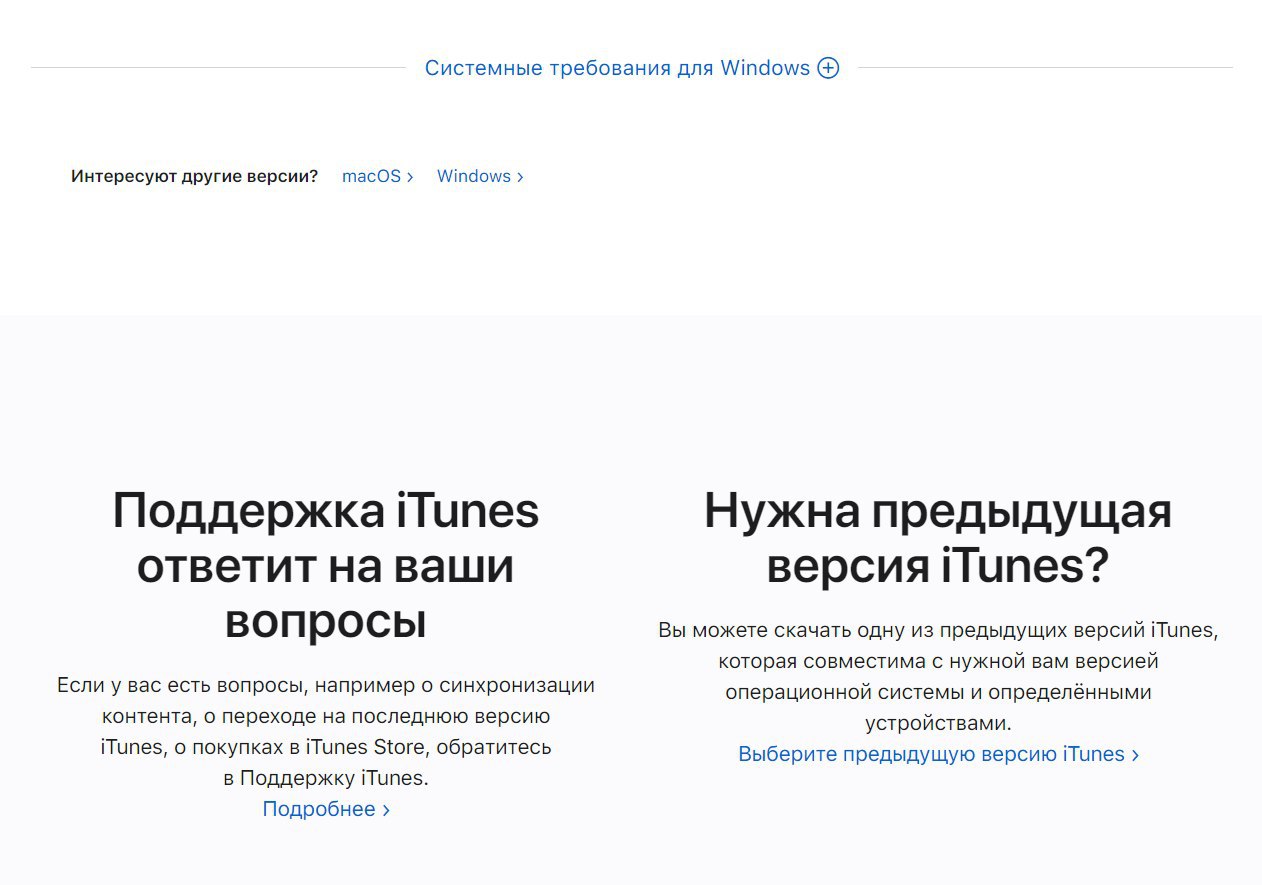
Task: Expand the 'Системные требования для Windows' section
Action: click(631, 68)
